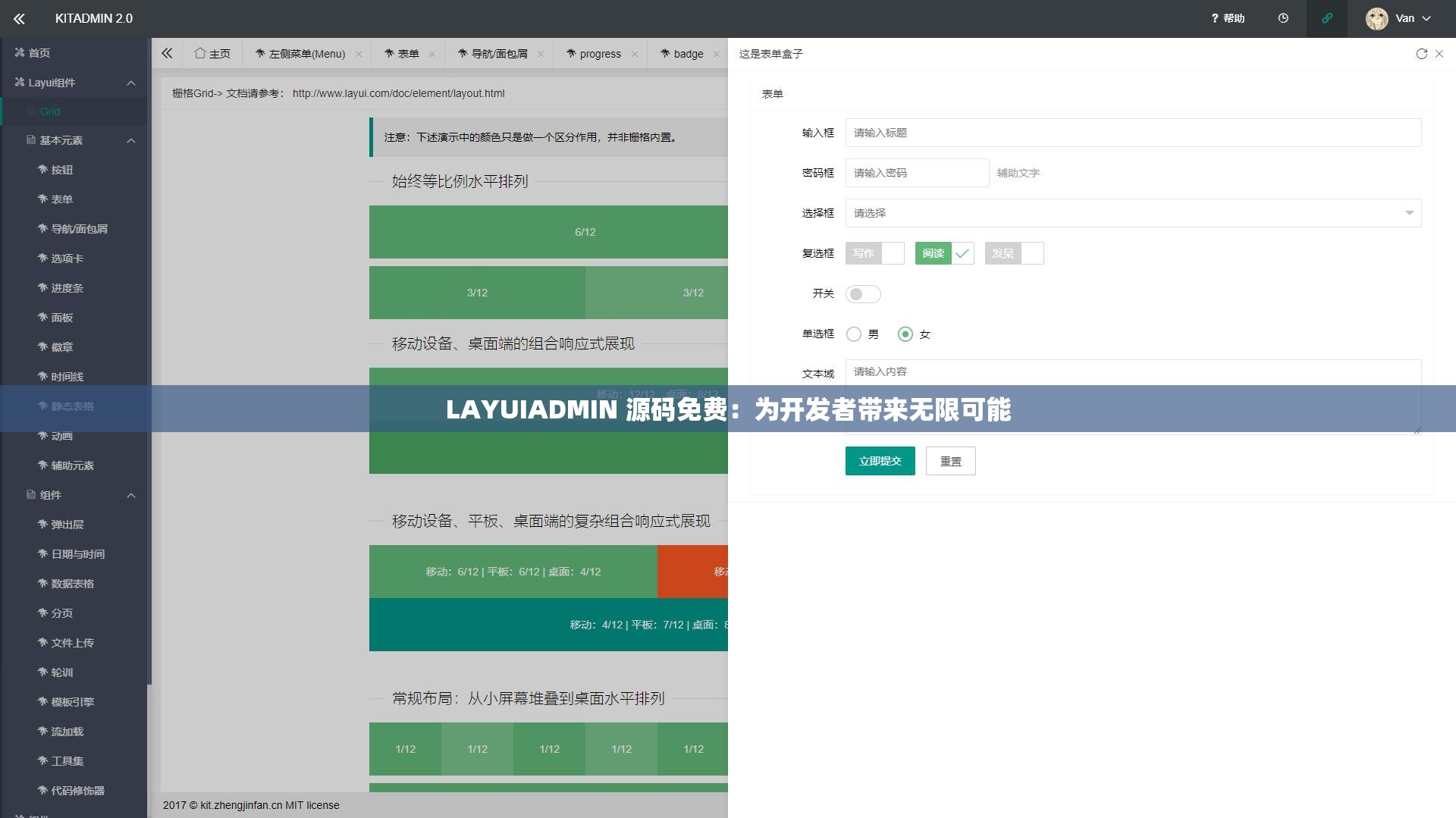
Task: Click the tab scroll-left double arrow
Action: click(x=167, y=53)
